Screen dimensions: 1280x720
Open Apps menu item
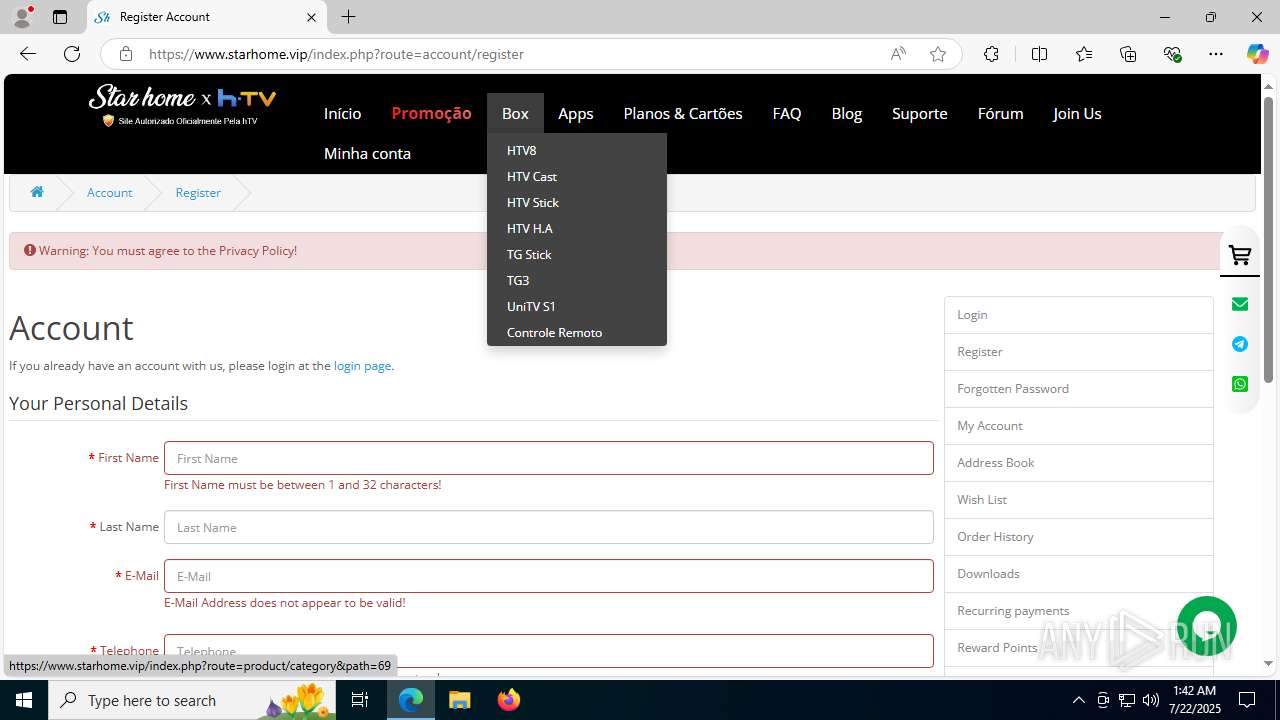point(576,113)
